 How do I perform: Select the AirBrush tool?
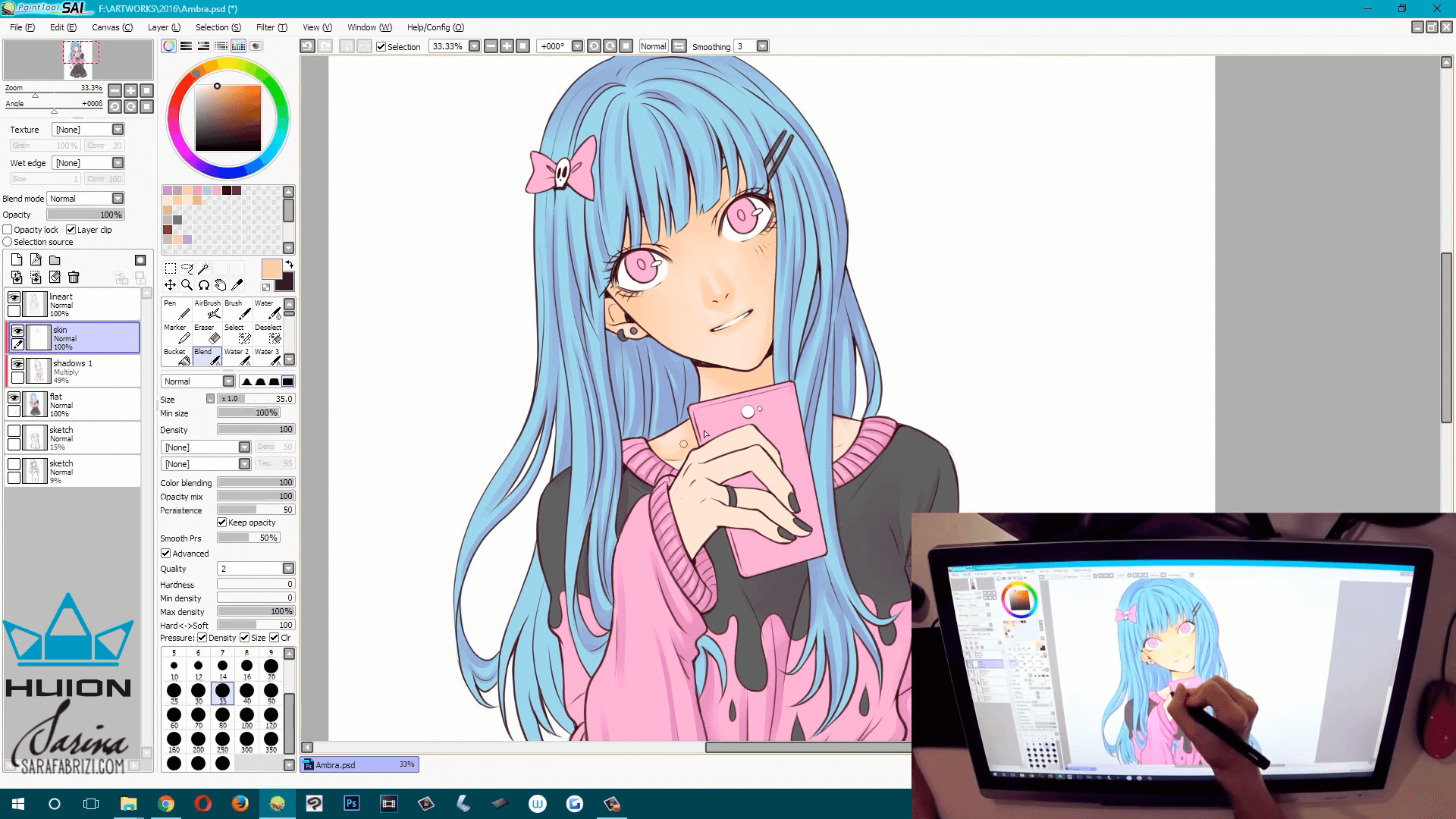click(x=207, y=309)
